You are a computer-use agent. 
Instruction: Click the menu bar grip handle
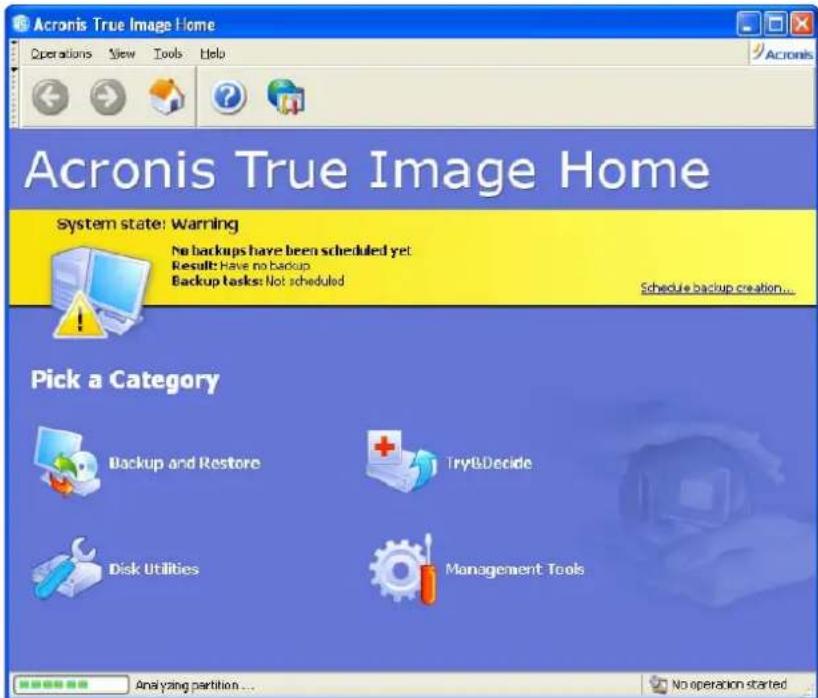(x=14, y=53)
